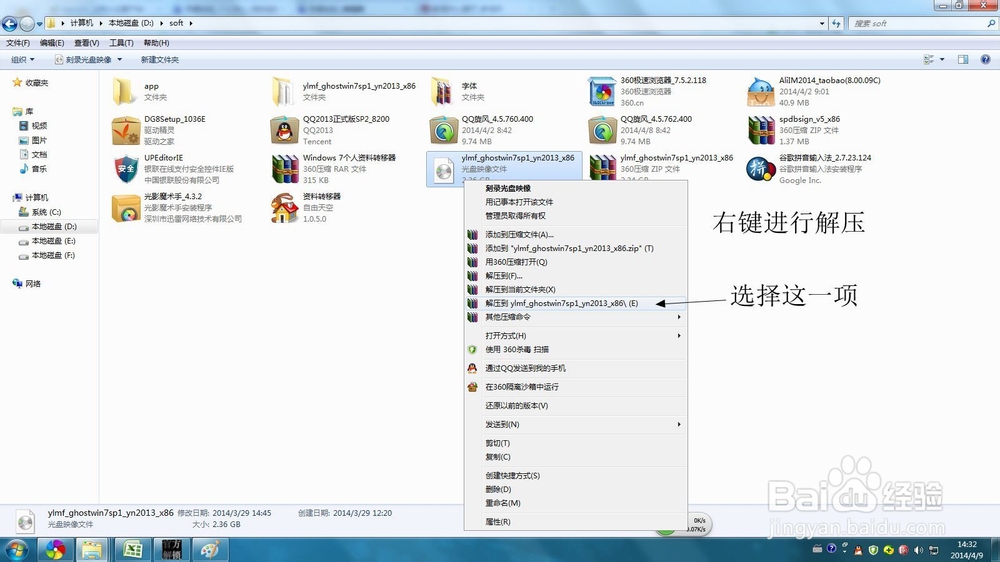Open 网络 in navigation pane
Screen dimensions: 1000x562
[26, 284]
